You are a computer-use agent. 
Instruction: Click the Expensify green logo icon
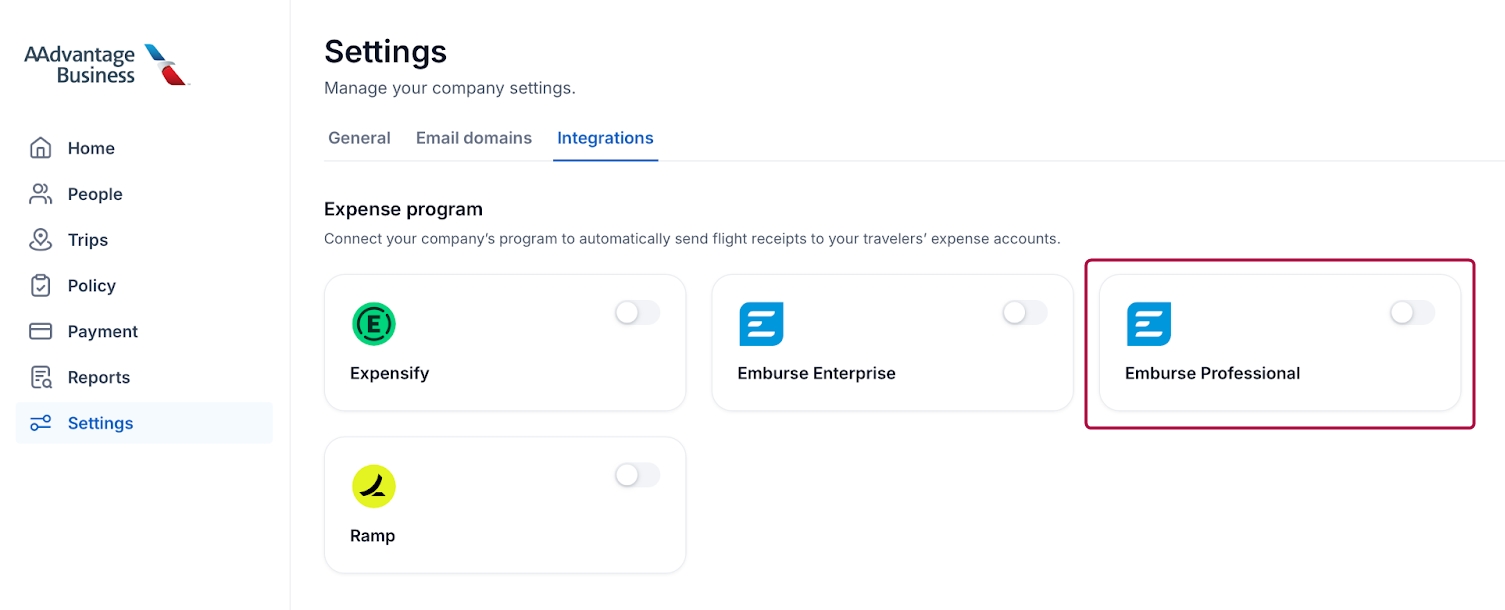(374, 324)
